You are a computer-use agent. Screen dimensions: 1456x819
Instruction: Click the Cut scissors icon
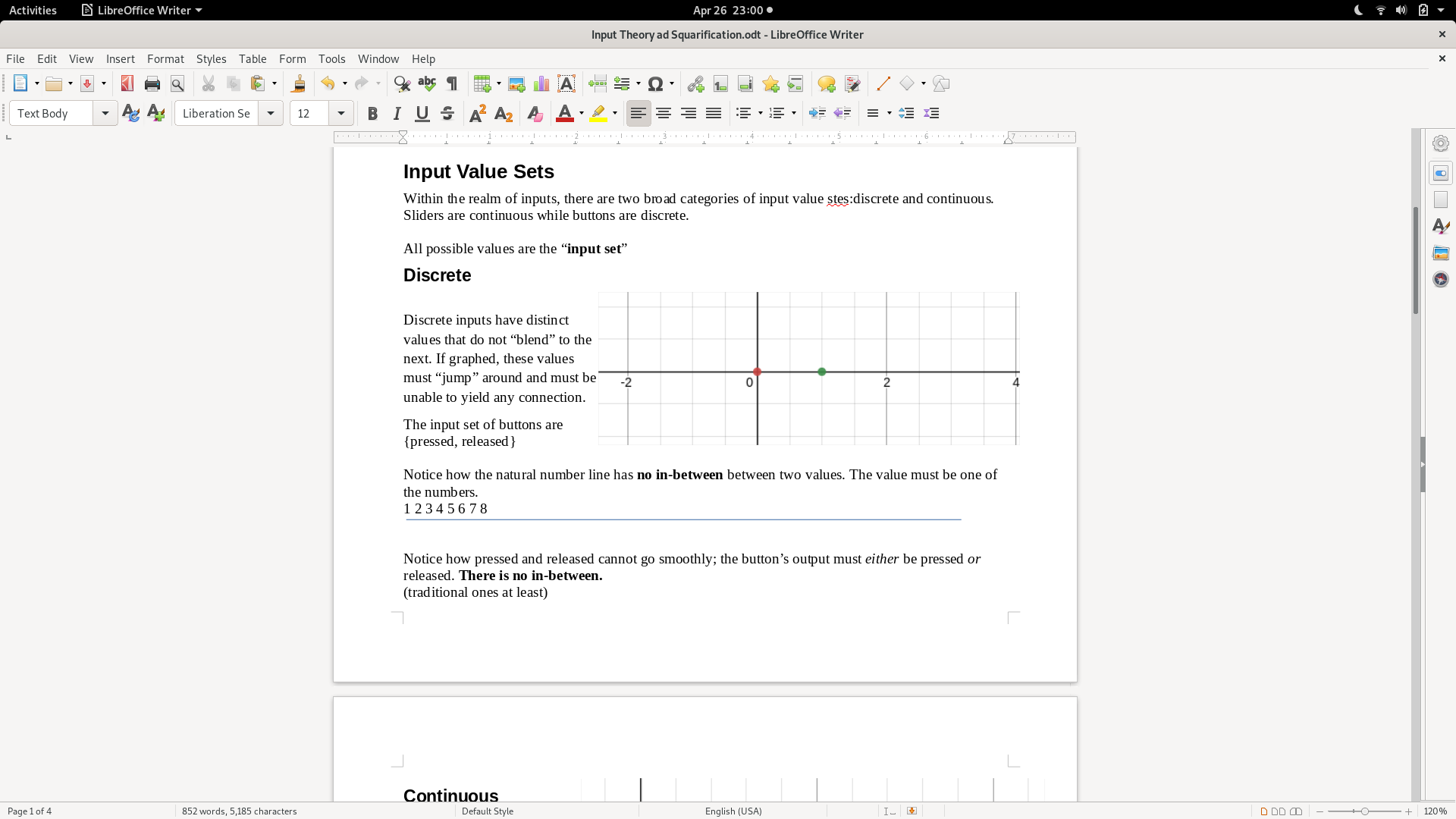click(209, 84)
